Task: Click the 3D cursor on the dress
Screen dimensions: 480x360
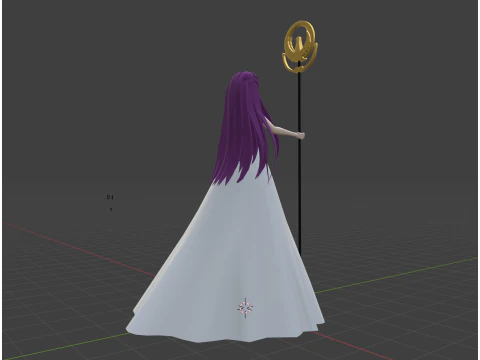Action: 245,307
